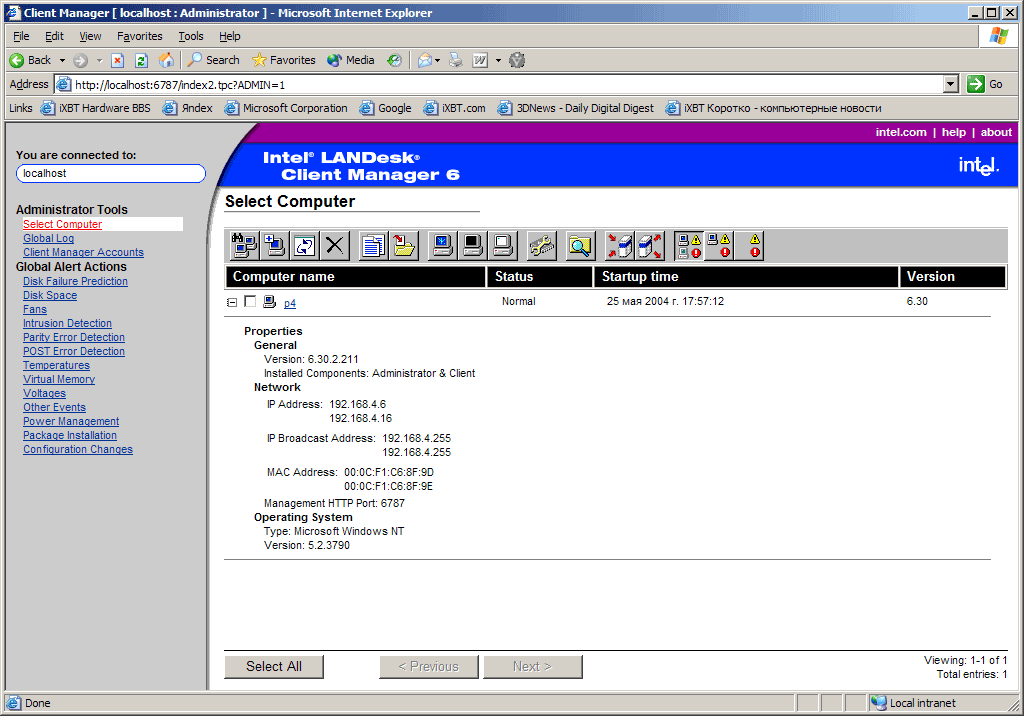Open the Power Management link
The height and width of the screenshot is (716, 1024).
coord(71,421)
